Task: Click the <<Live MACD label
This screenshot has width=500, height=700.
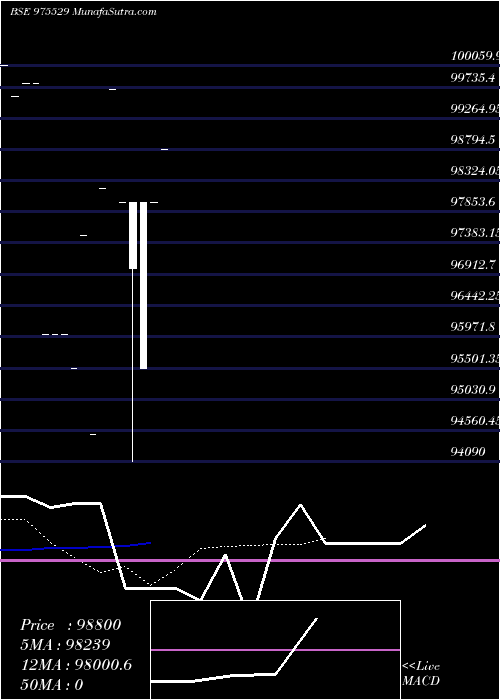Action: point(421,674)
